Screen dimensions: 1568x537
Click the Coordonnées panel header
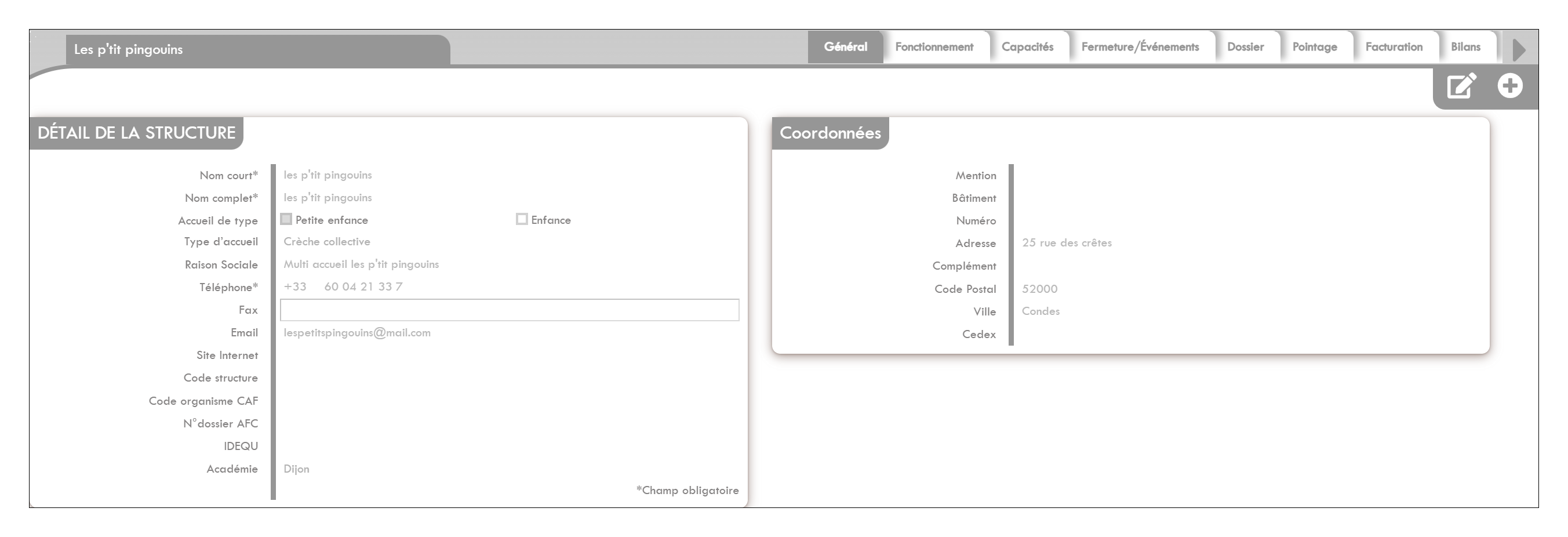[830, 133]
